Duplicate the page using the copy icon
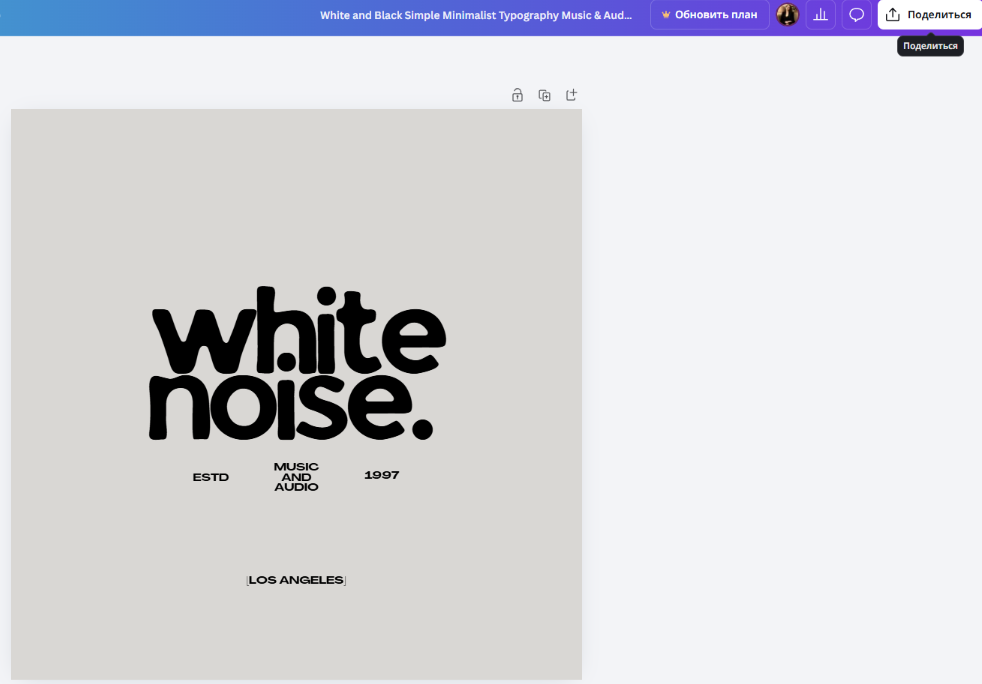Viewport: 982px width, 684px height. pyautogui.click(x=544, y=96)
